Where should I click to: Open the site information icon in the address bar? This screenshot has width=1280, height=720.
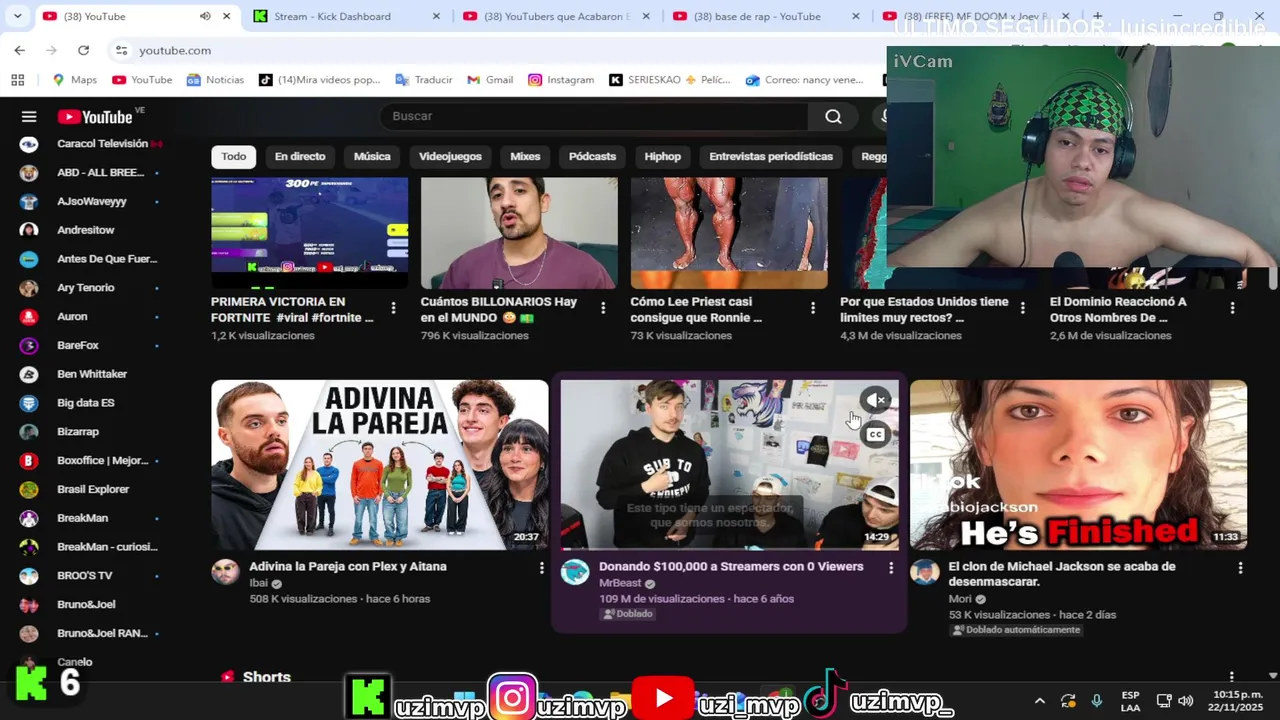tap(121, 50)
